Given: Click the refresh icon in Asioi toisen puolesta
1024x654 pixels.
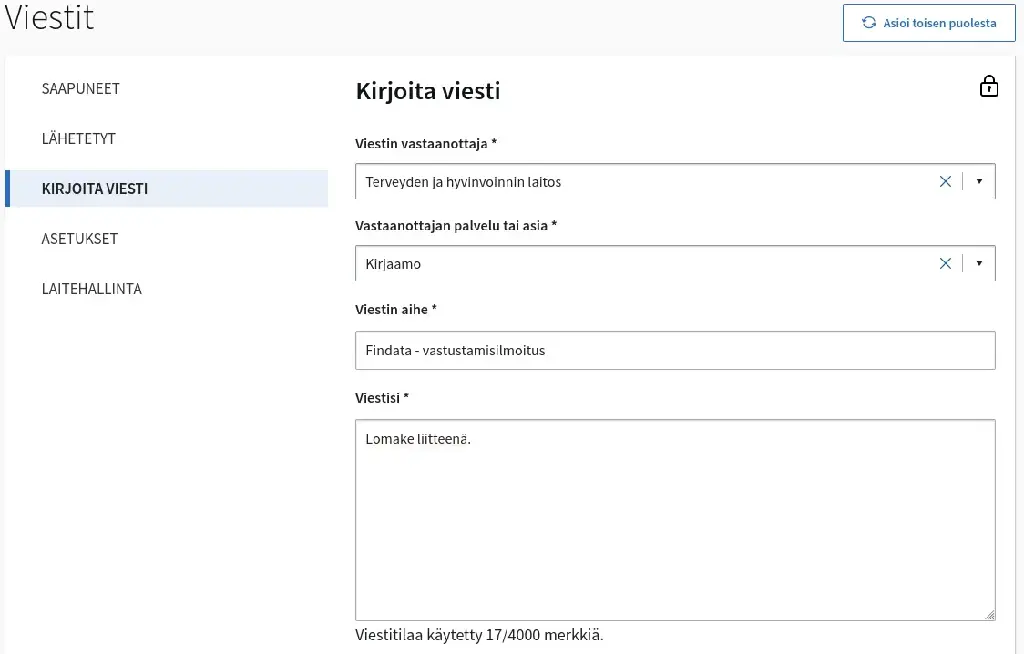Looking at the screenshot, I should [x=869, y=22].
